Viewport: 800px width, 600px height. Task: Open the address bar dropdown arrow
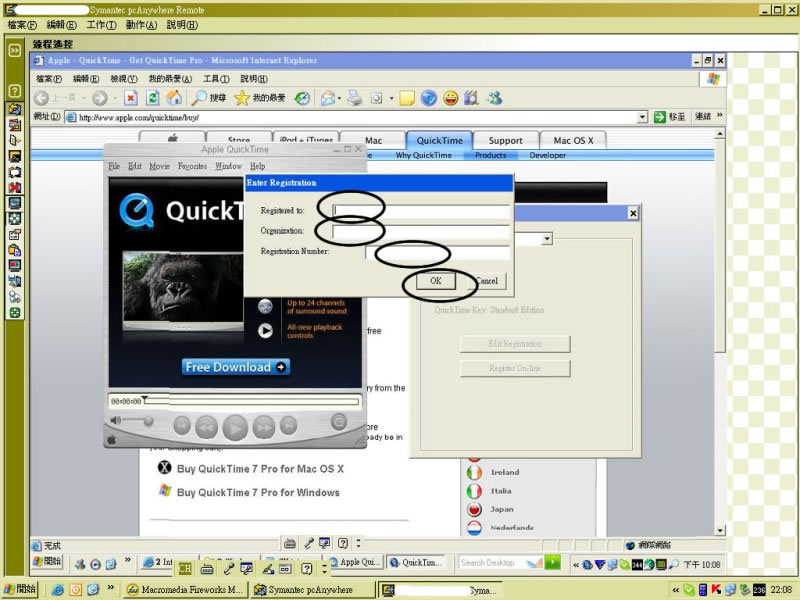click(x=642, y=117)
